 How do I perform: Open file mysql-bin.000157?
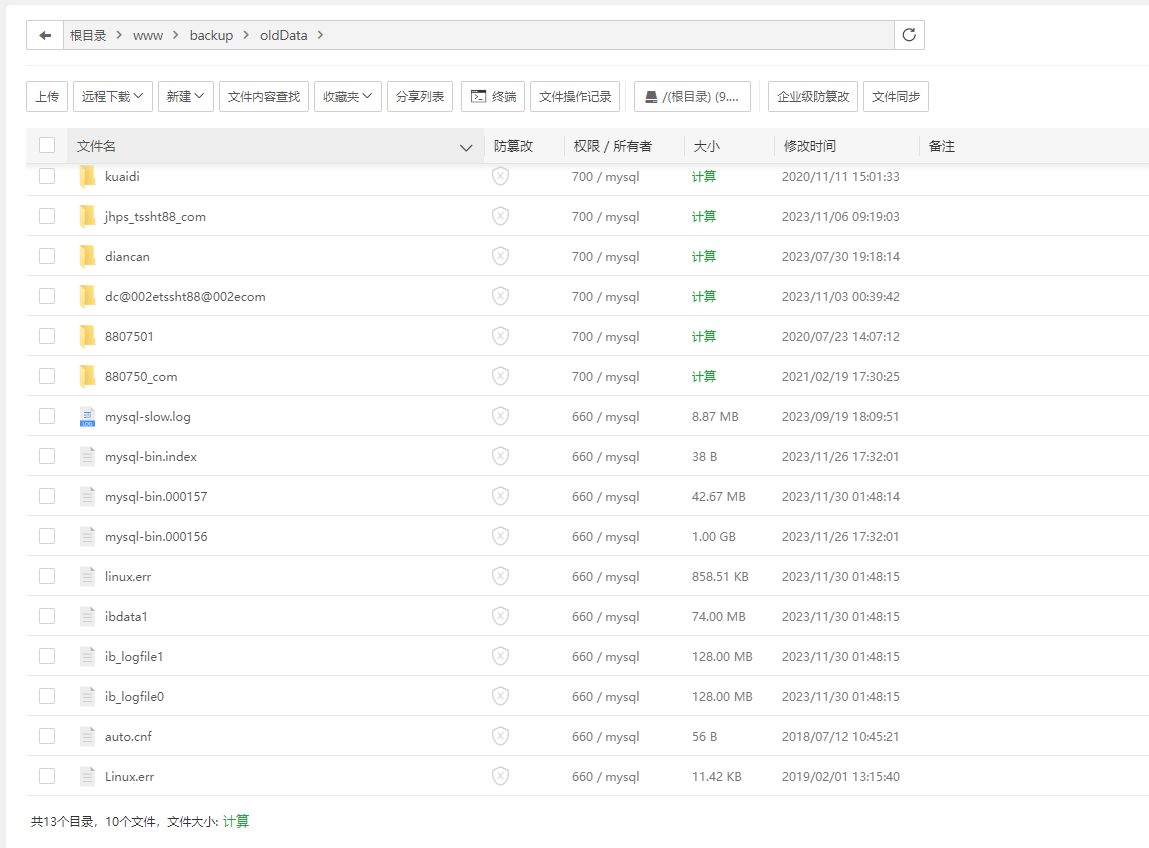[156, 496]
